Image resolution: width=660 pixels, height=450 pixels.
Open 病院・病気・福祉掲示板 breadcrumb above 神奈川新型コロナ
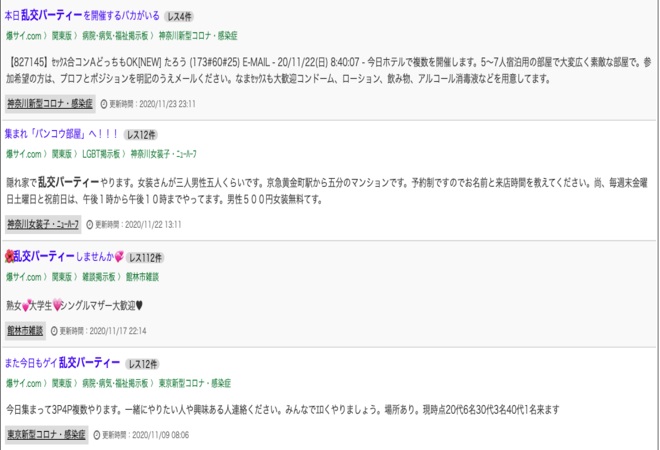115,36
